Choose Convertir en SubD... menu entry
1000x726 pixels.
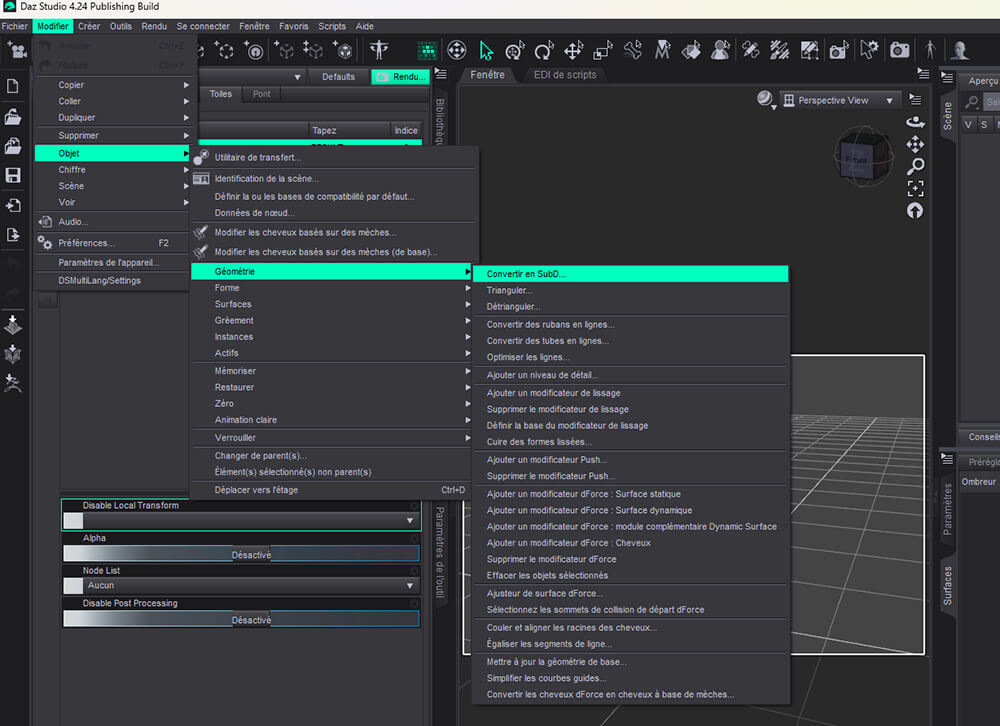click(630, 274)
